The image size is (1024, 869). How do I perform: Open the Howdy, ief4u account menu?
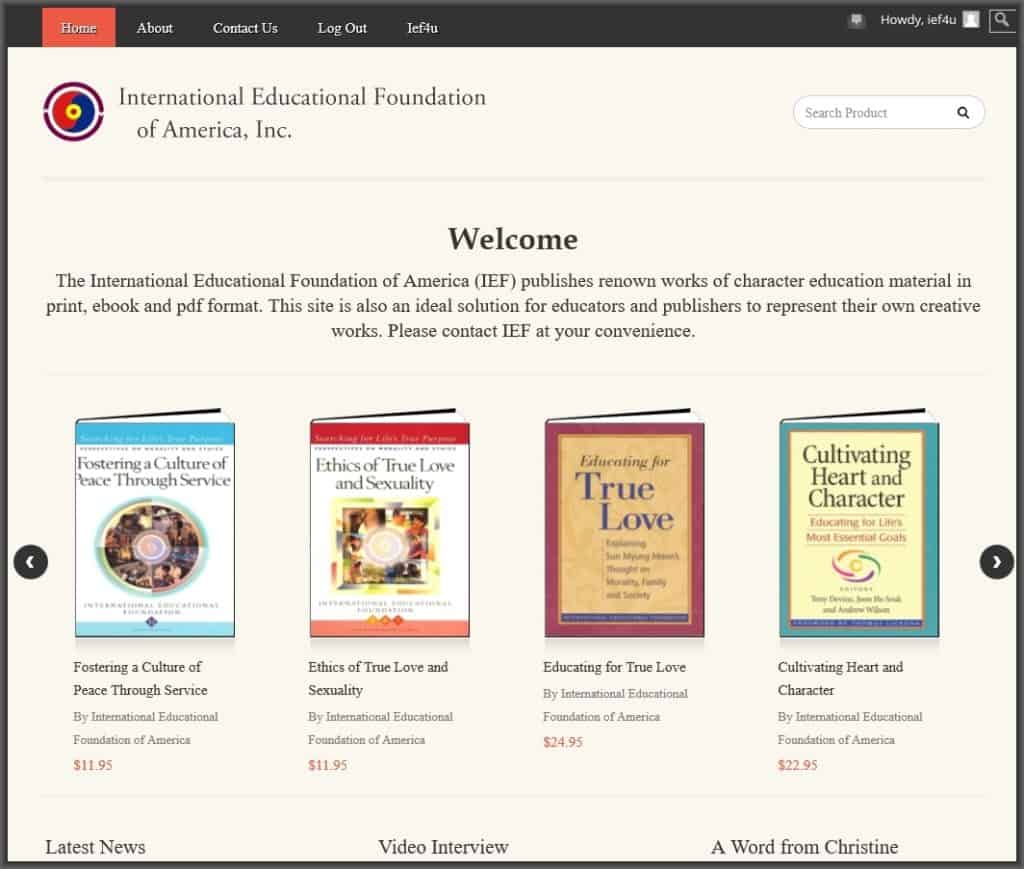pyautogui.click(x=918, y=20)
